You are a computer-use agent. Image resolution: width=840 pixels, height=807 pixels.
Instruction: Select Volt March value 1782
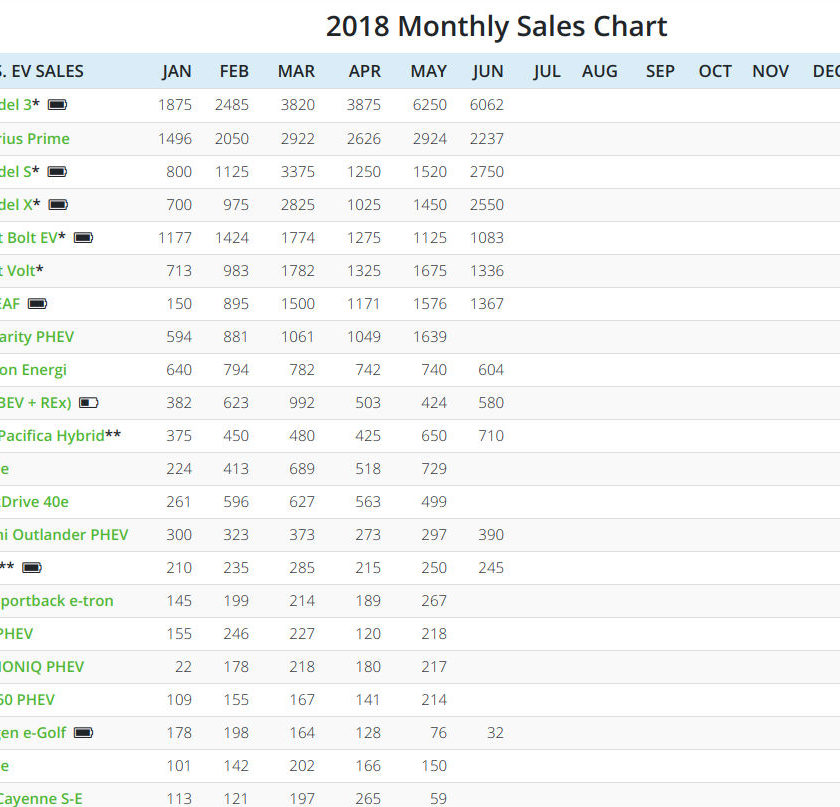pyautogui.click(x=298, y=271)
